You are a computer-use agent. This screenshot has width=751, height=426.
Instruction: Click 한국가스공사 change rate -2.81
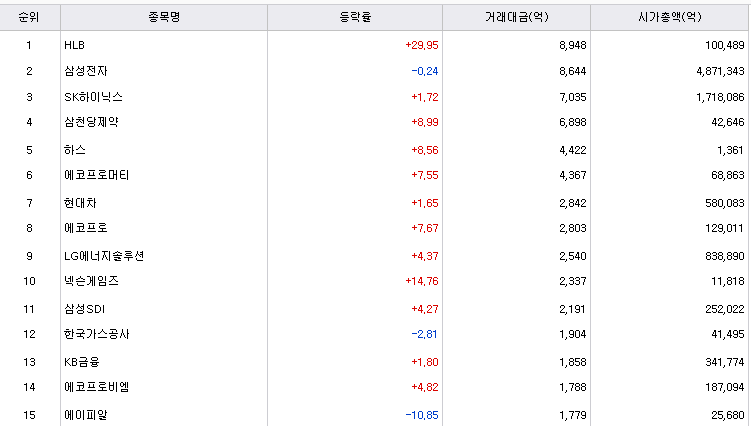click(x=425, y=334)
